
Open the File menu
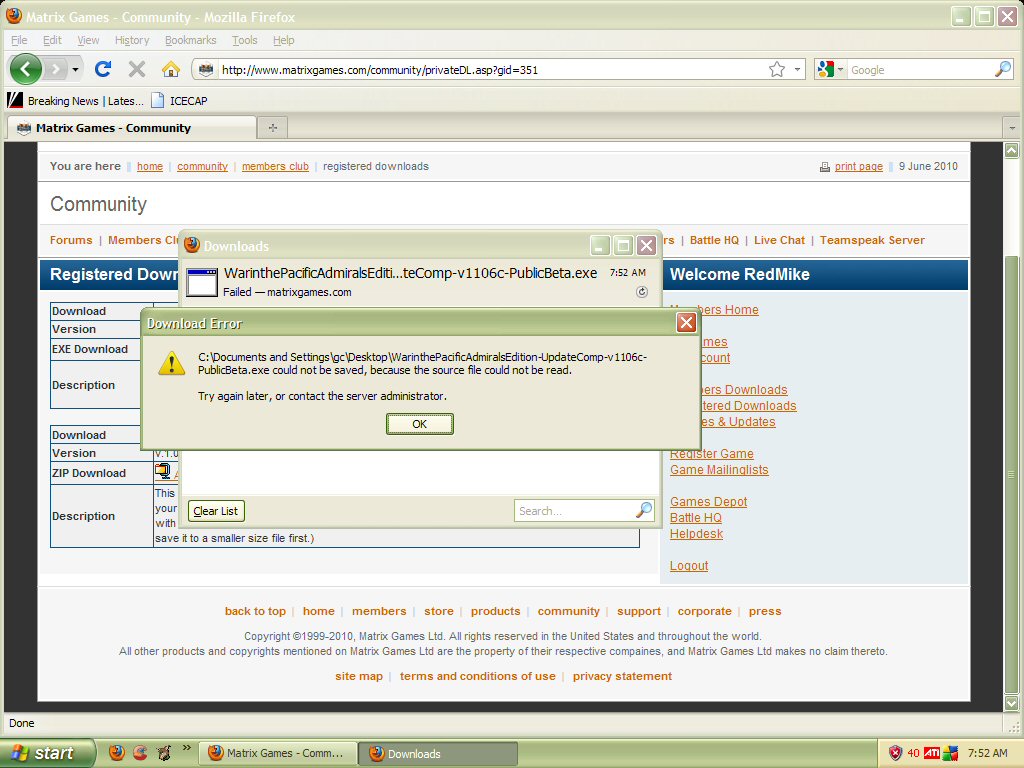tap(19, 40)
